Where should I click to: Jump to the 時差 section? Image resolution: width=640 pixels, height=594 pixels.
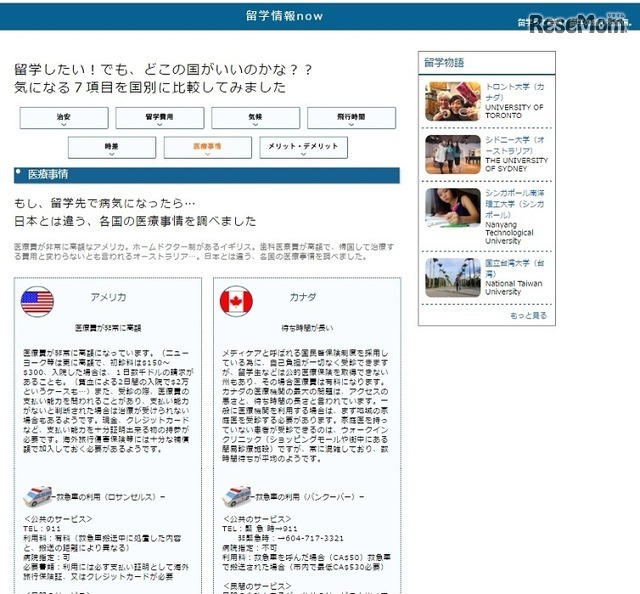[x=112, y=147]
